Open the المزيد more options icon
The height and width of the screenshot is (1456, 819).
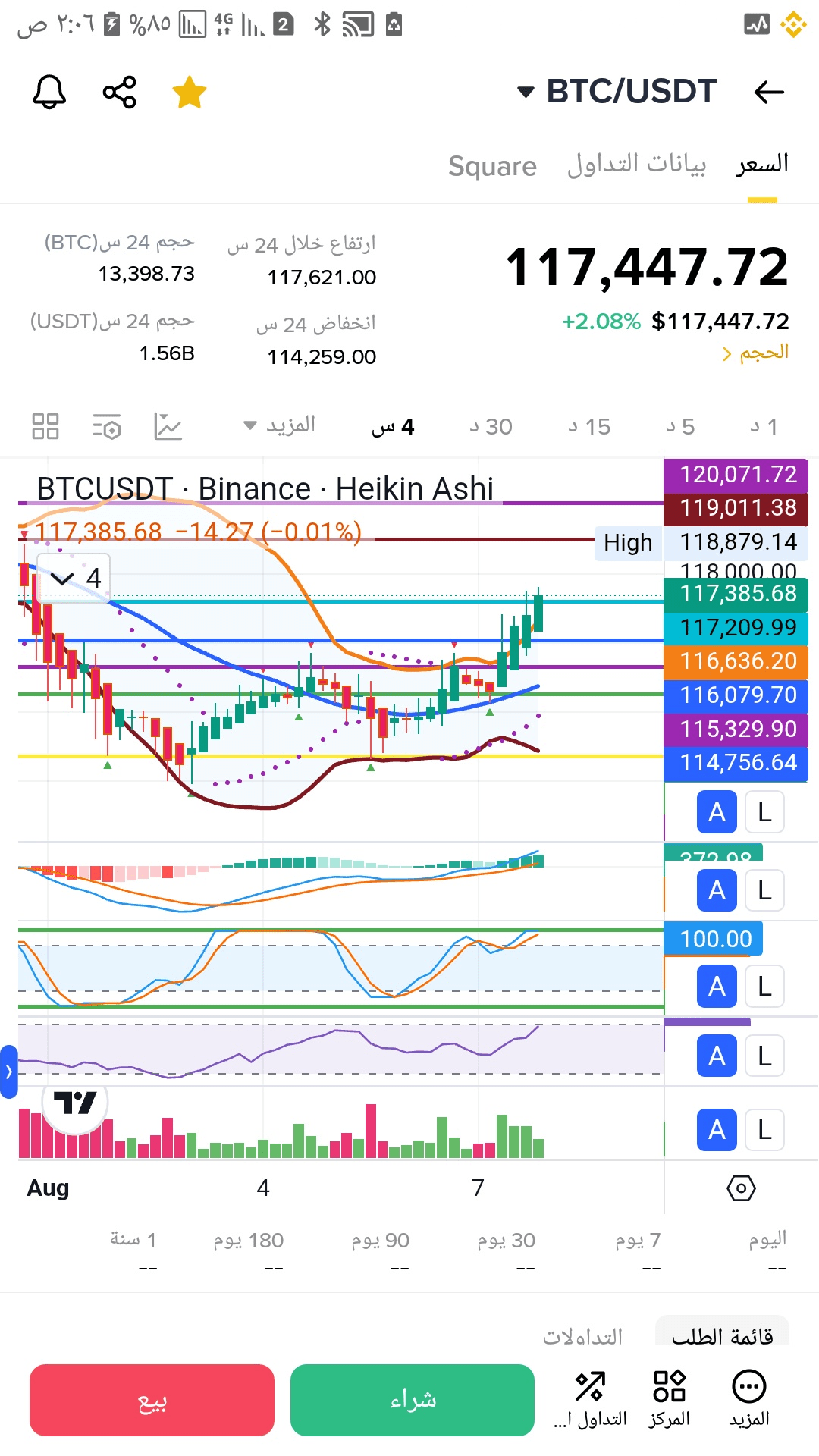pos(749,1400)
